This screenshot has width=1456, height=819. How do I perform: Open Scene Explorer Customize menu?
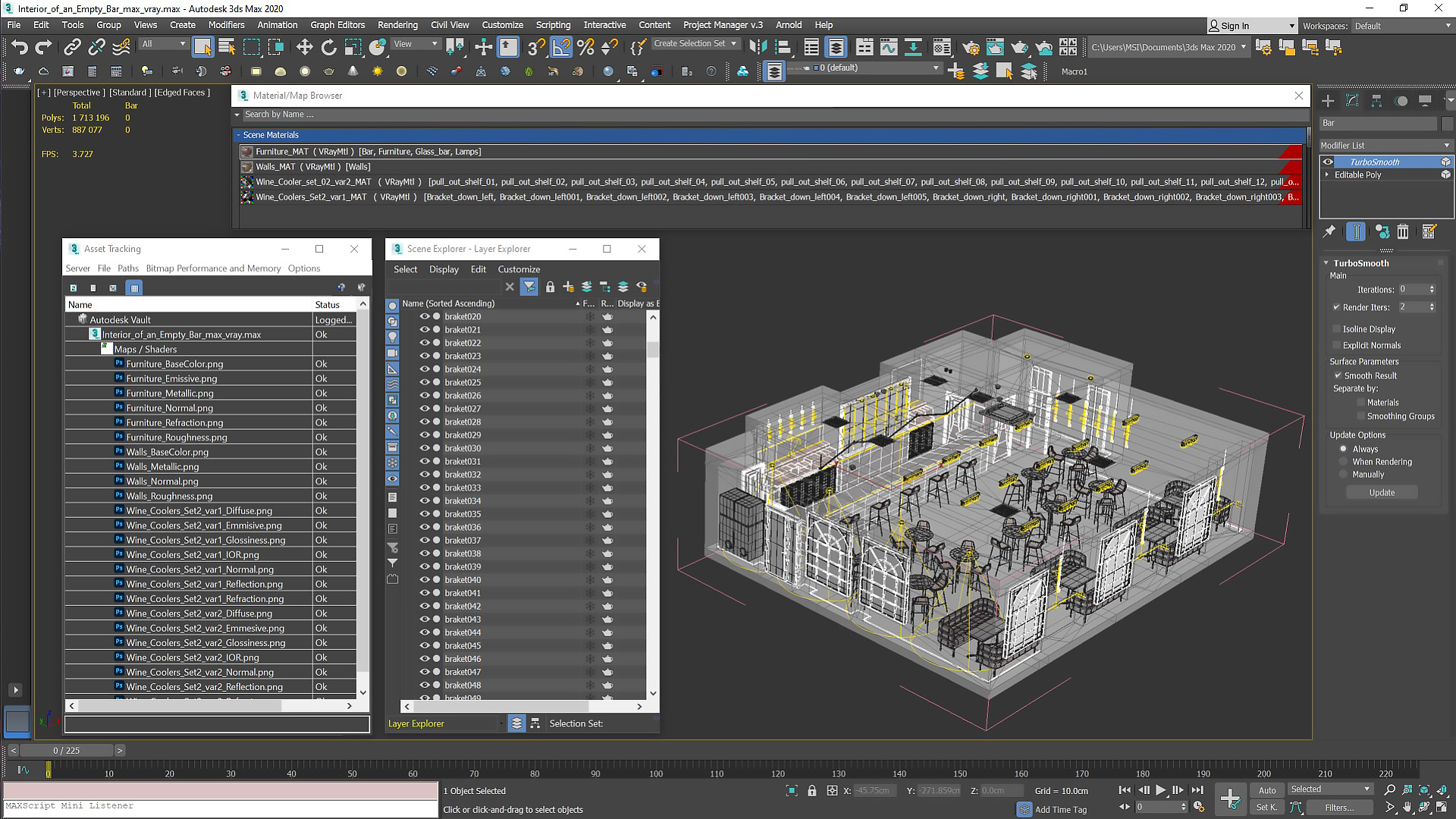[x=519, y=269]
